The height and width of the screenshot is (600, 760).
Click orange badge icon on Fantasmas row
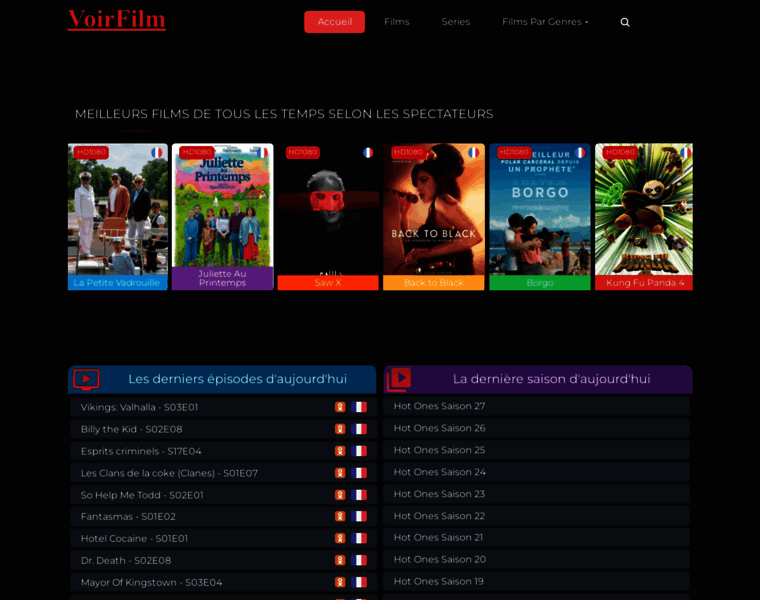[x=340, y=516]
